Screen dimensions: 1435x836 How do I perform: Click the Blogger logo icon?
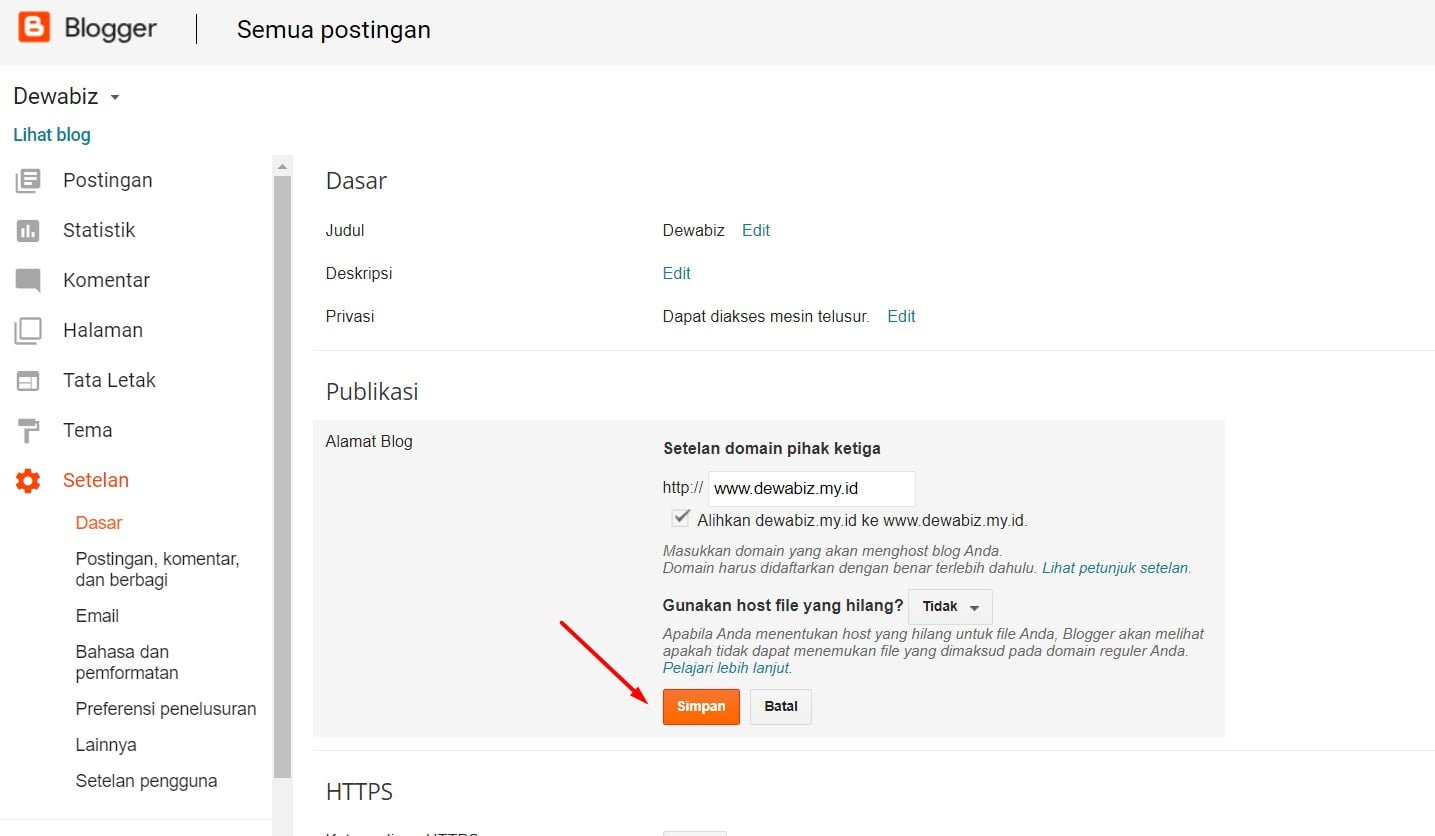tap(34, 28)
